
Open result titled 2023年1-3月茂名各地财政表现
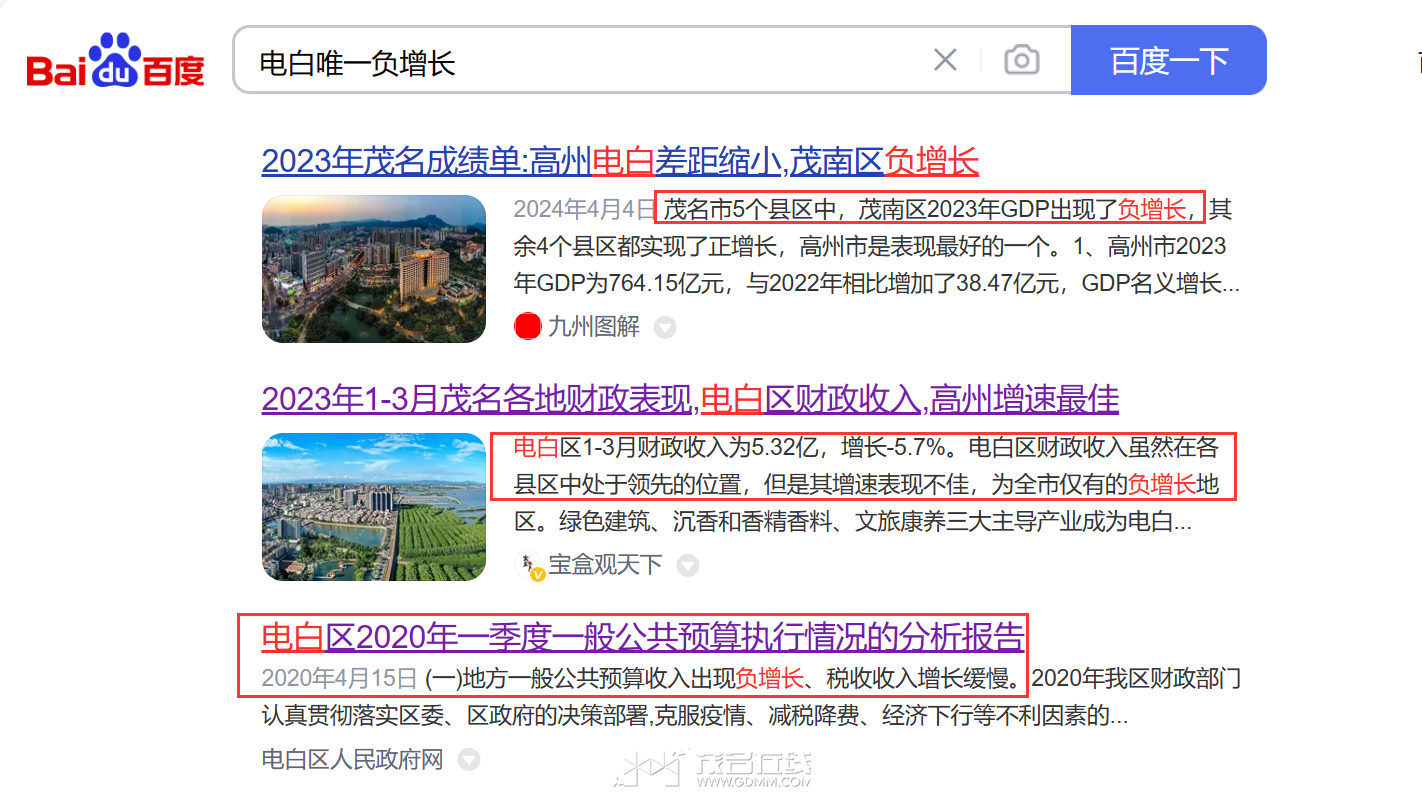point(690,399)
